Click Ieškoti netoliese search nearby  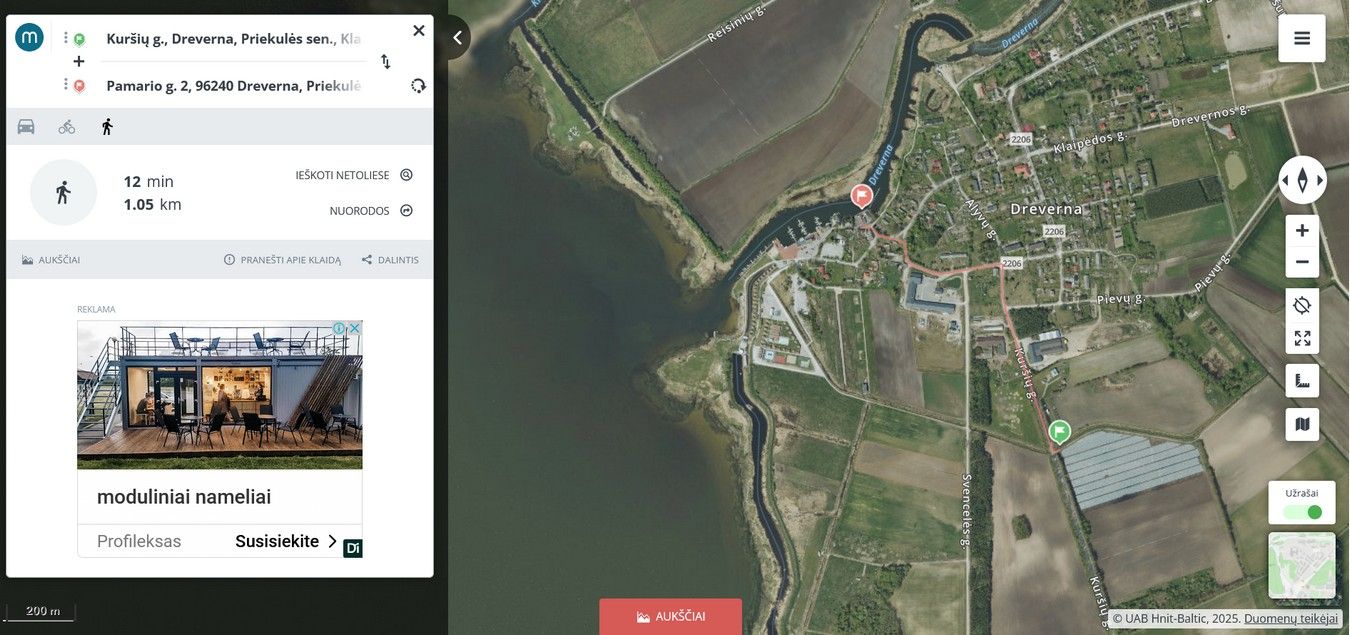tap(354, 175)
